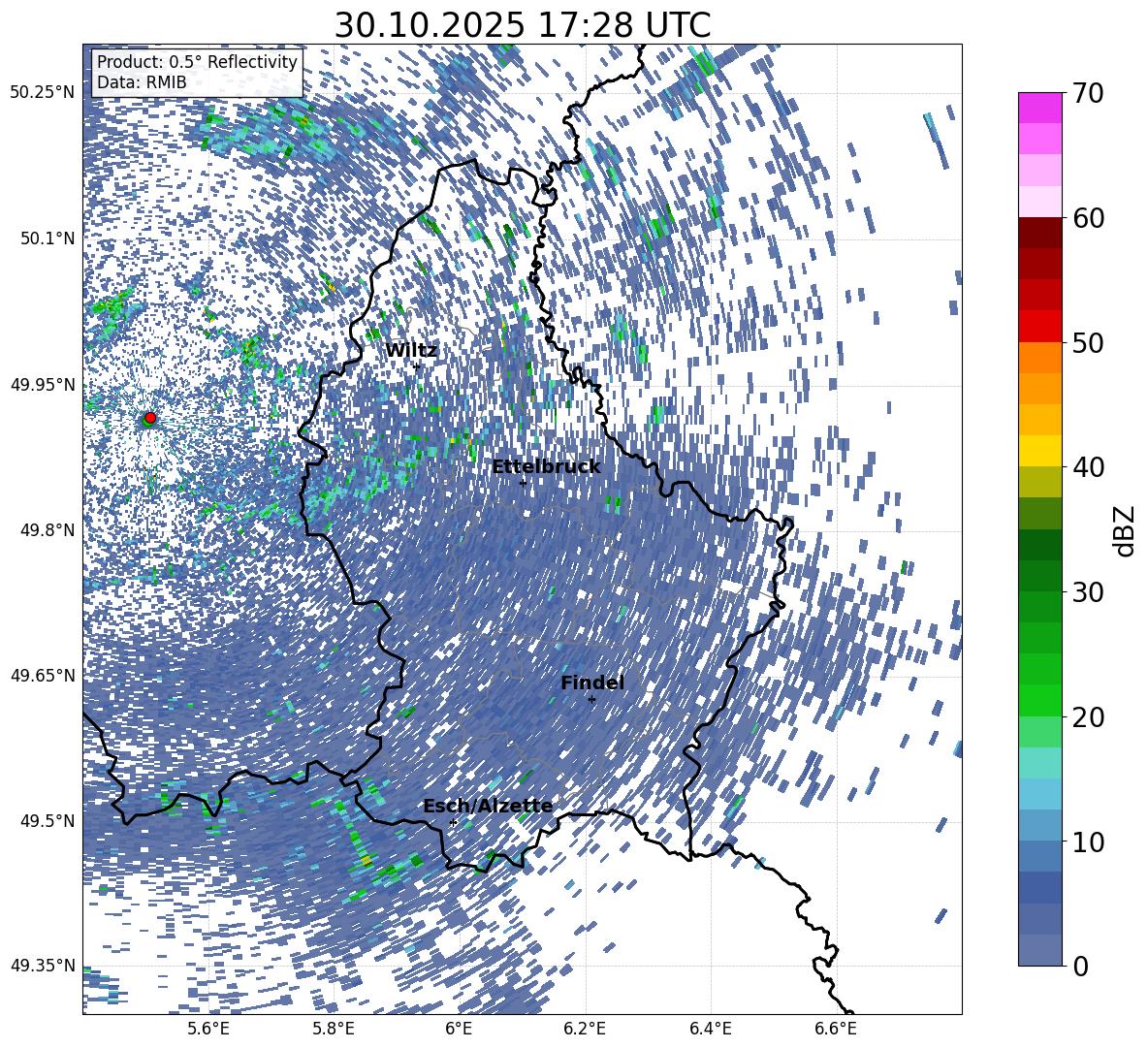Click the Findel city label
The width and height of the screenshot is (1148, 1048).
tap(592, 683)
